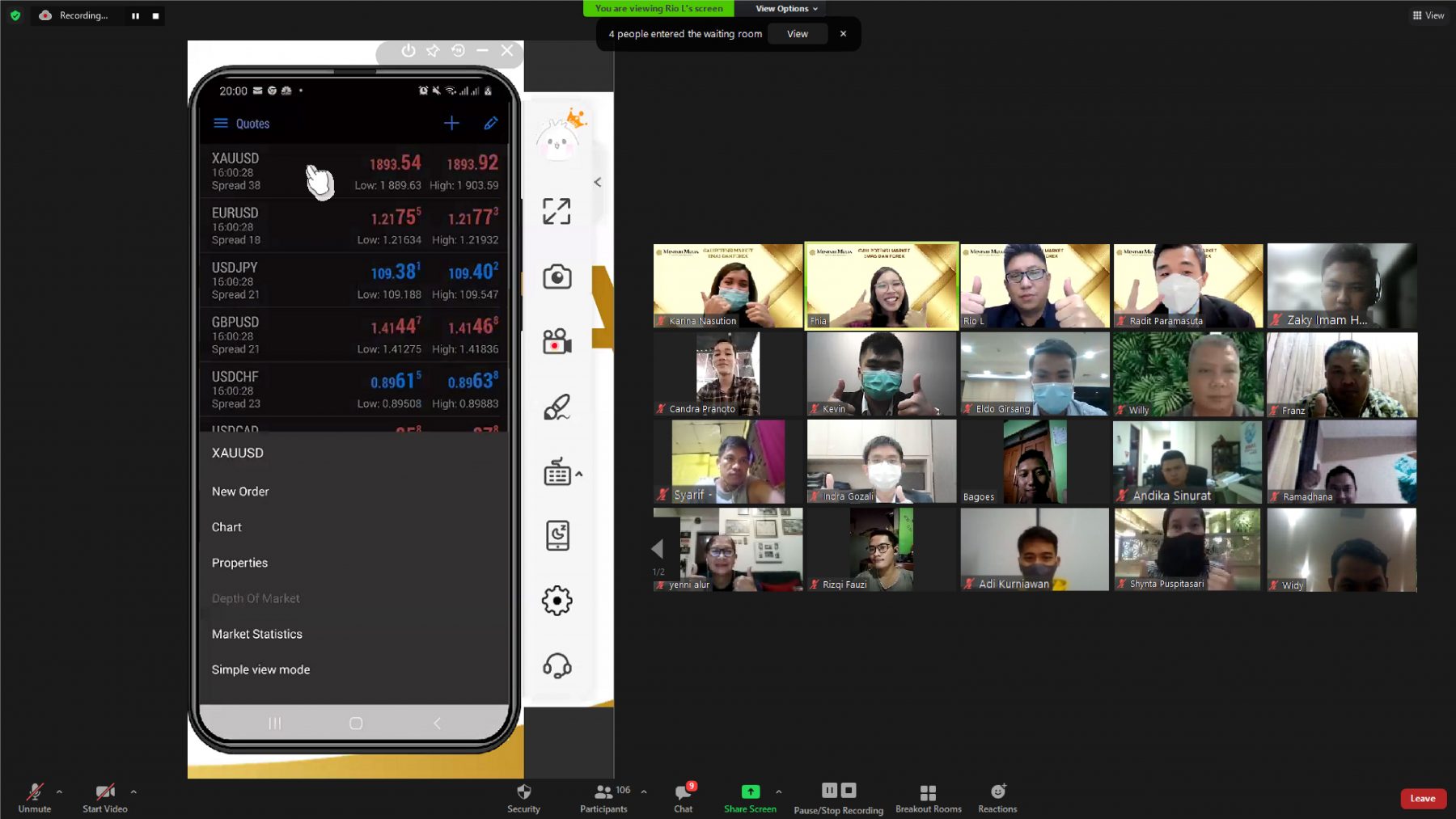The image size is (1456, 819).
Task: Pause the recording in top bar
Action: (x=135, y=15)
